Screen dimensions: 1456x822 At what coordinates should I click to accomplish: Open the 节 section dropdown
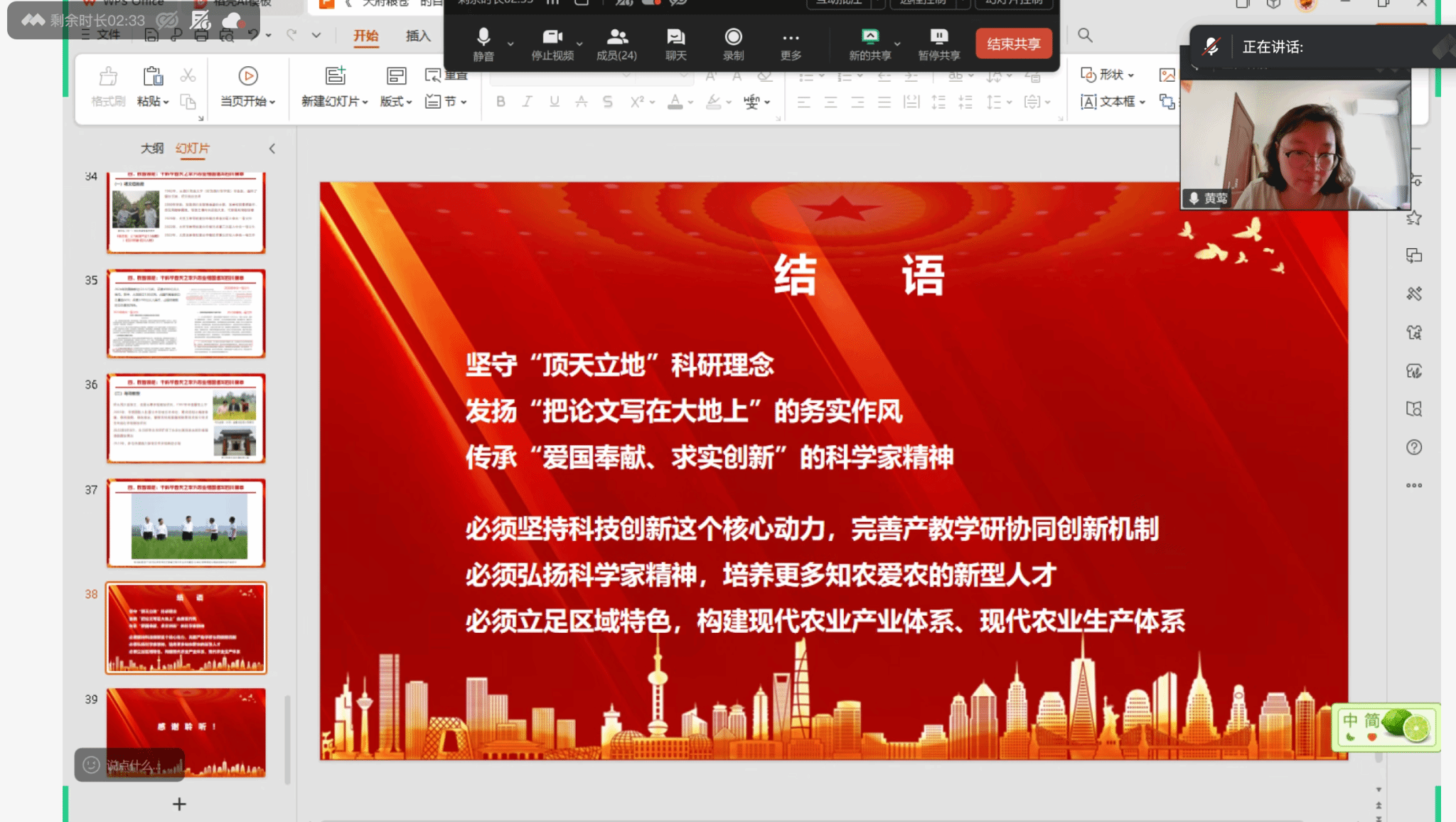click(x=446, y=102)
